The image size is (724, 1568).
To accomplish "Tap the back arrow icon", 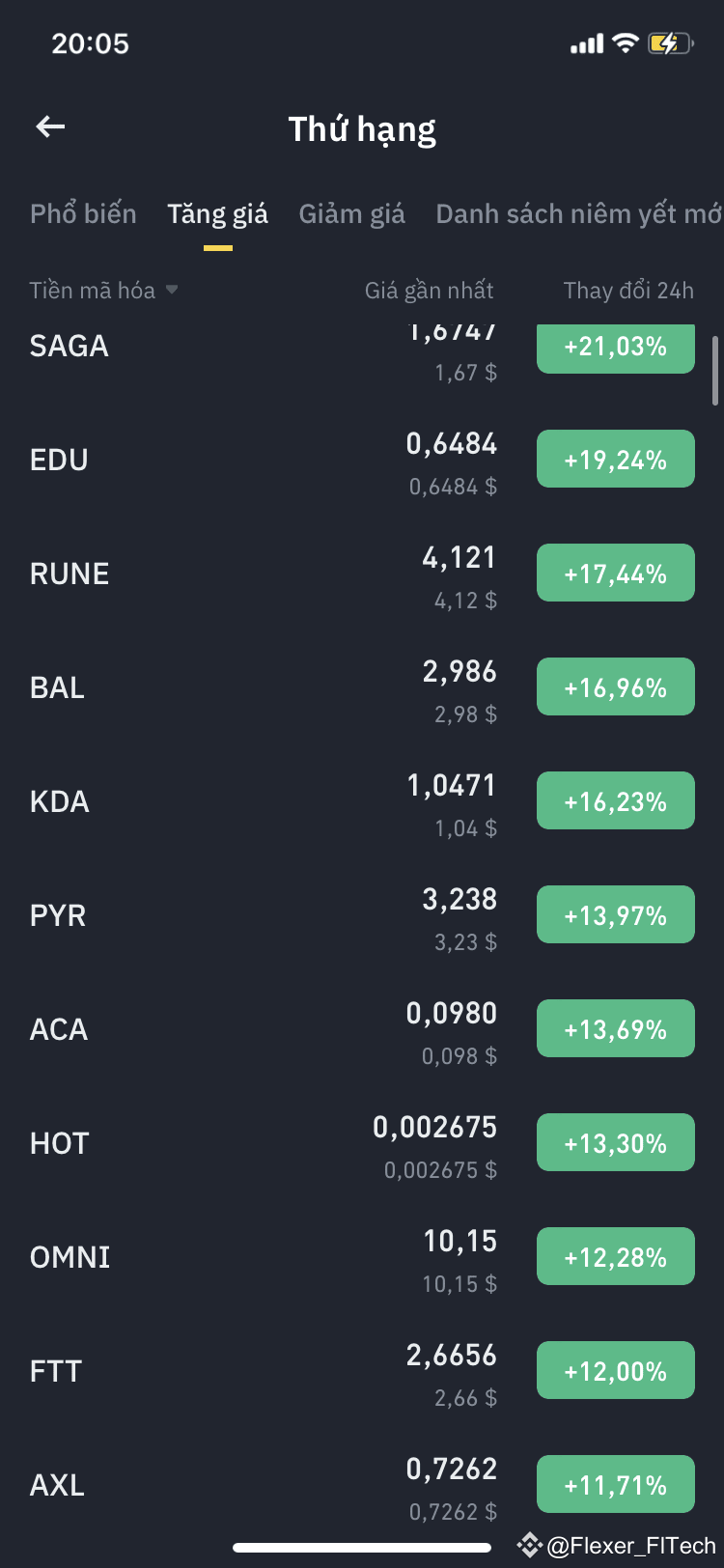I will tap(50, 126).
